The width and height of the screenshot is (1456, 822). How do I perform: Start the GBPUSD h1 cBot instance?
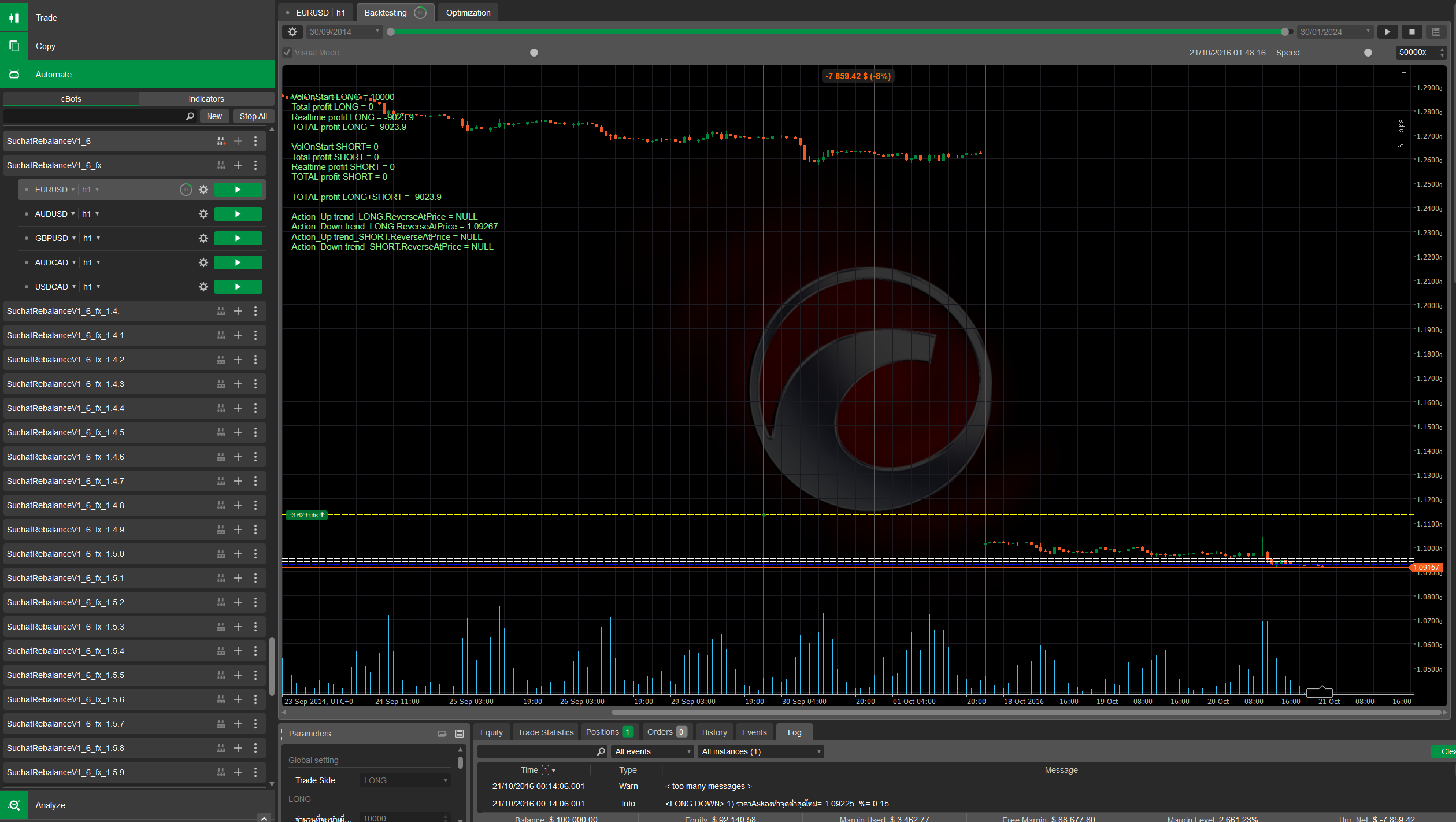(x=238, y=238)
